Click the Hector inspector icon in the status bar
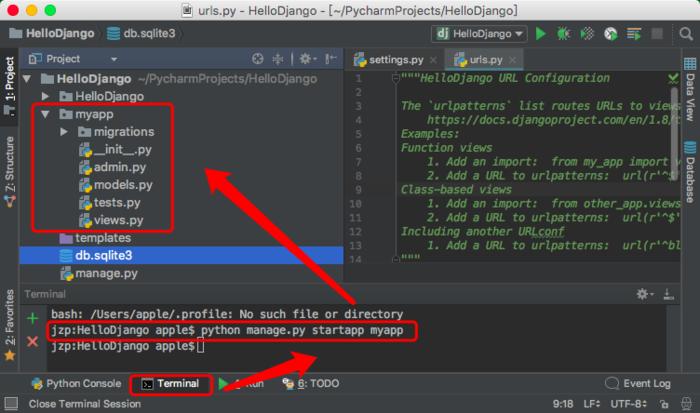This screenshot has height=413, width=700. [x=686, y=404]
